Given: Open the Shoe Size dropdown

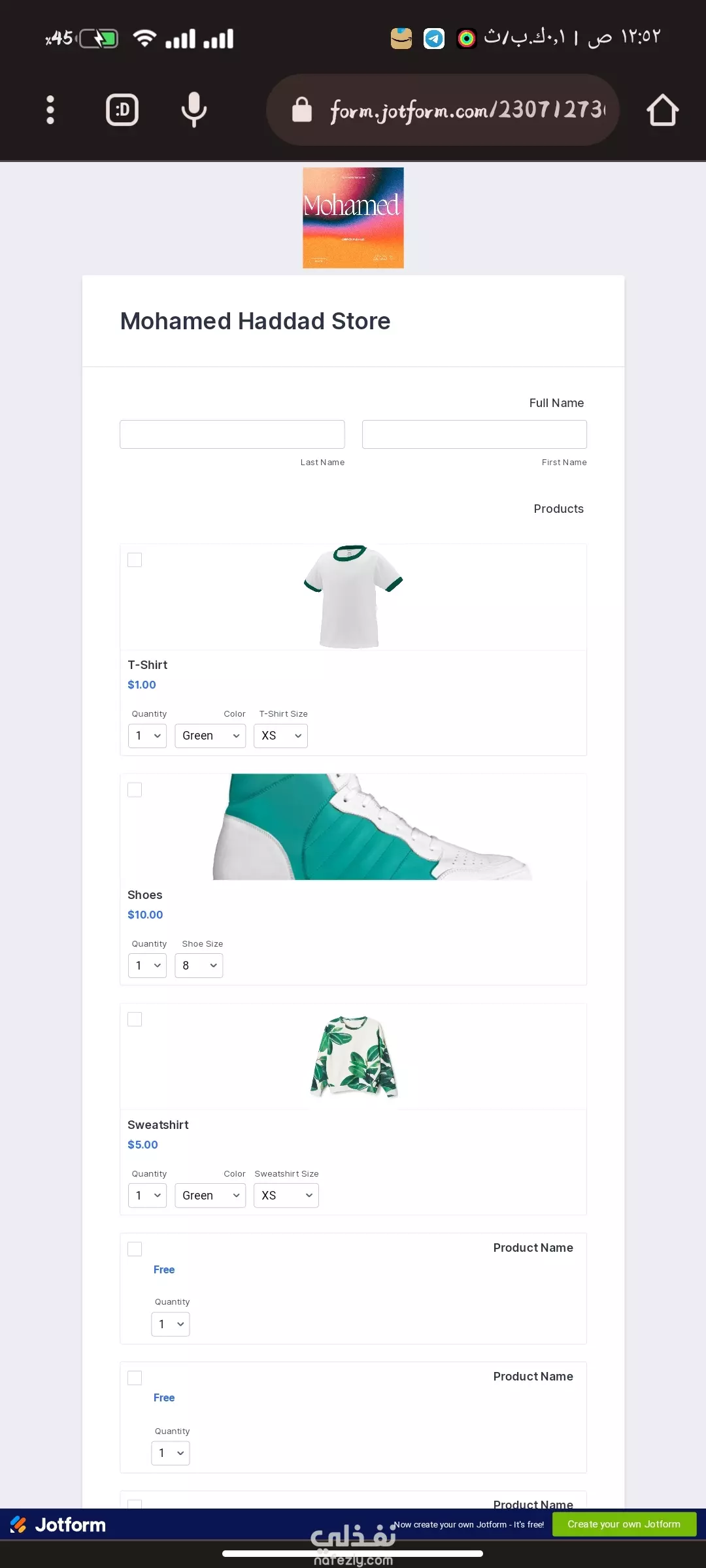Looking at the screenshot, I should [199, 966].
